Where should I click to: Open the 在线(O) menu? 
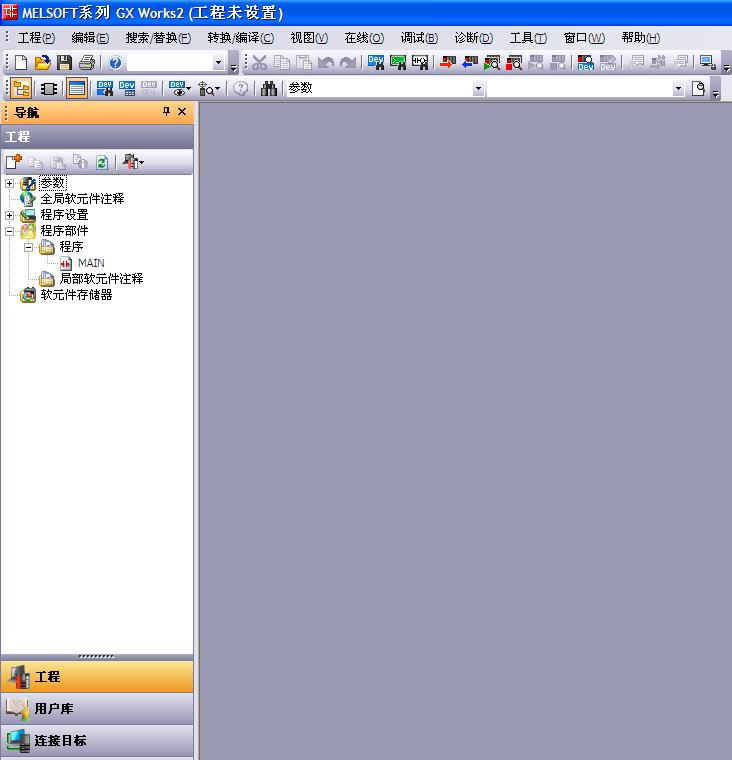tap(363, 38)
